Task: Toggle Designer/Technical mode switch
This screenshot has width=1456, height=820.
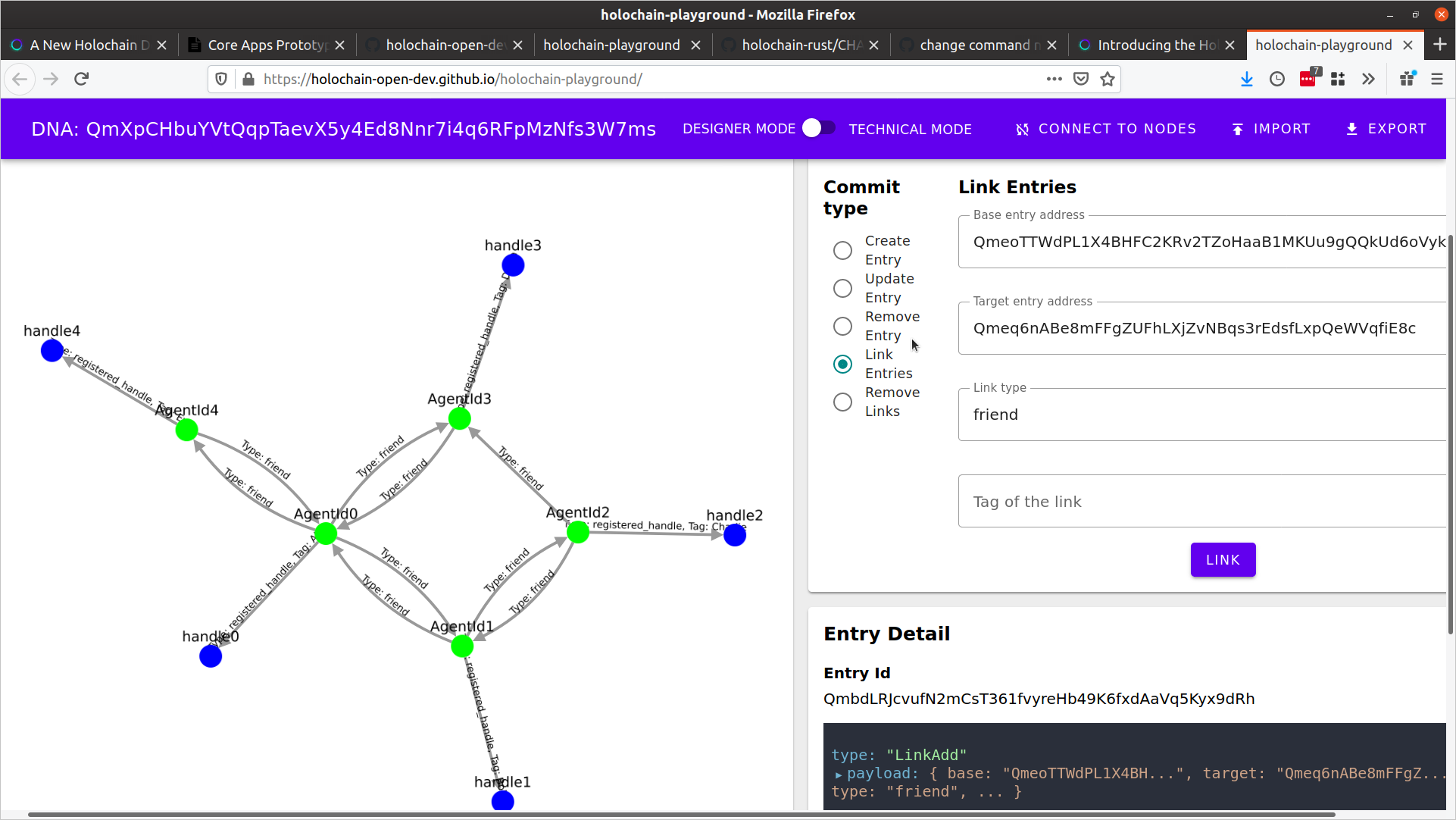Action: coord(819,129)
